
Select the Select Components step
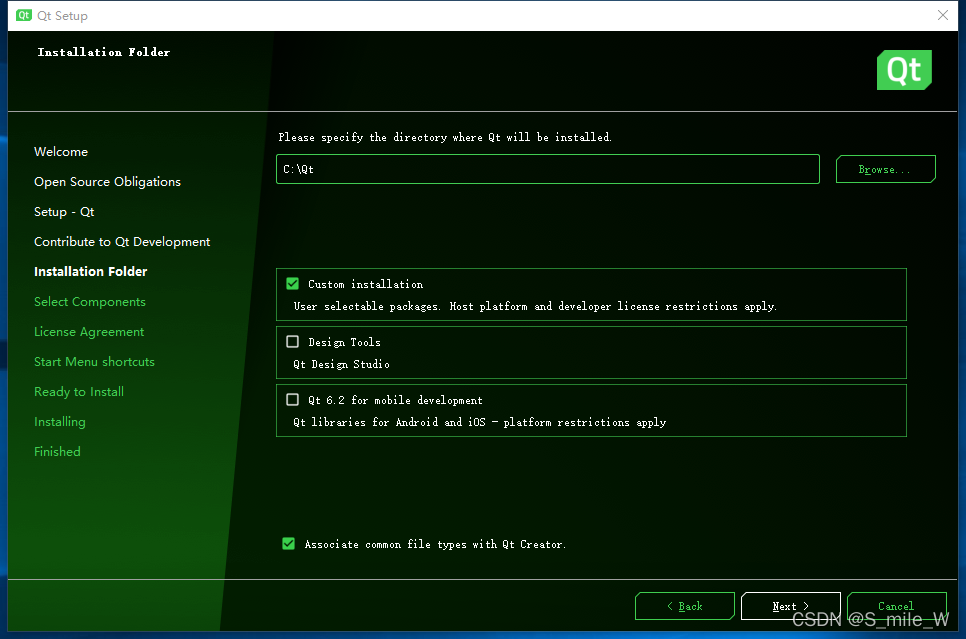[x=90, y=301]
